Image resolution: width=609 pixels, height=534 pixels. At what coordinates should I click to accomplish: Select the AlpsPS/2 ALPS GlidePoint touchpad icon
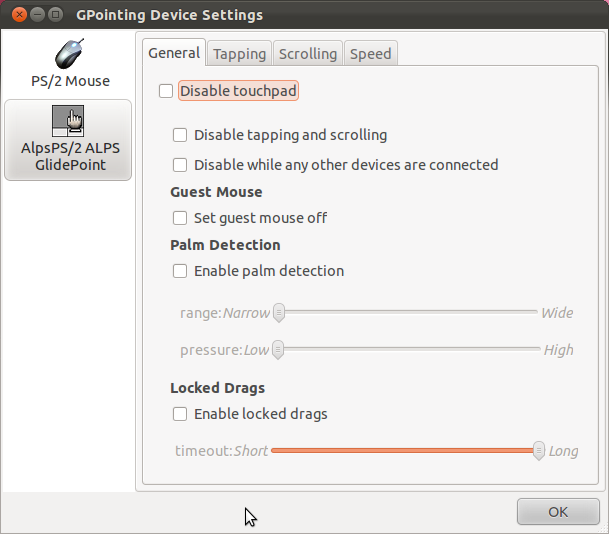click(x=68, y=121)
